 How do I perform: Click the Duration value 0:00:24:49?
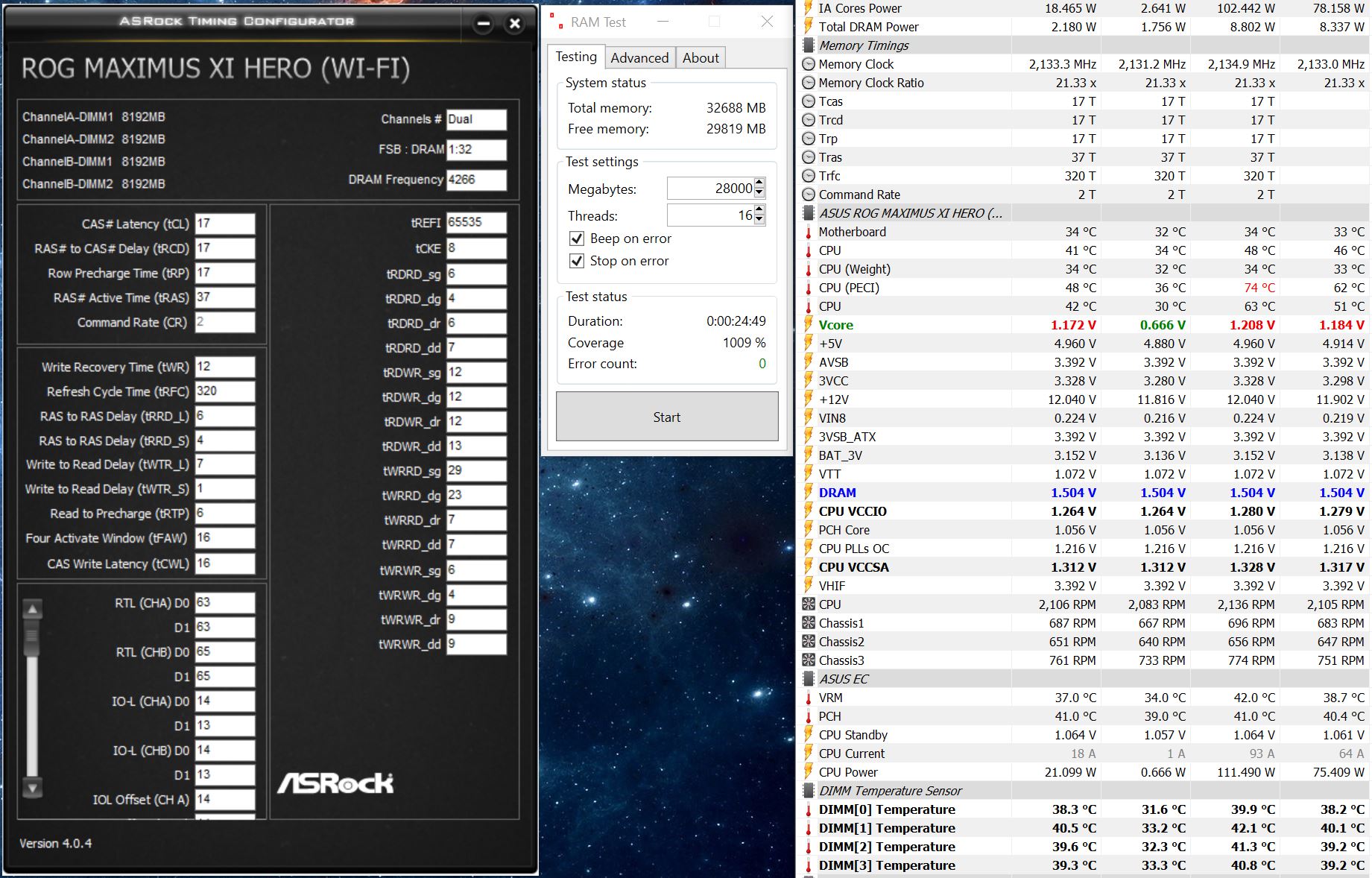tap(736, 321)
